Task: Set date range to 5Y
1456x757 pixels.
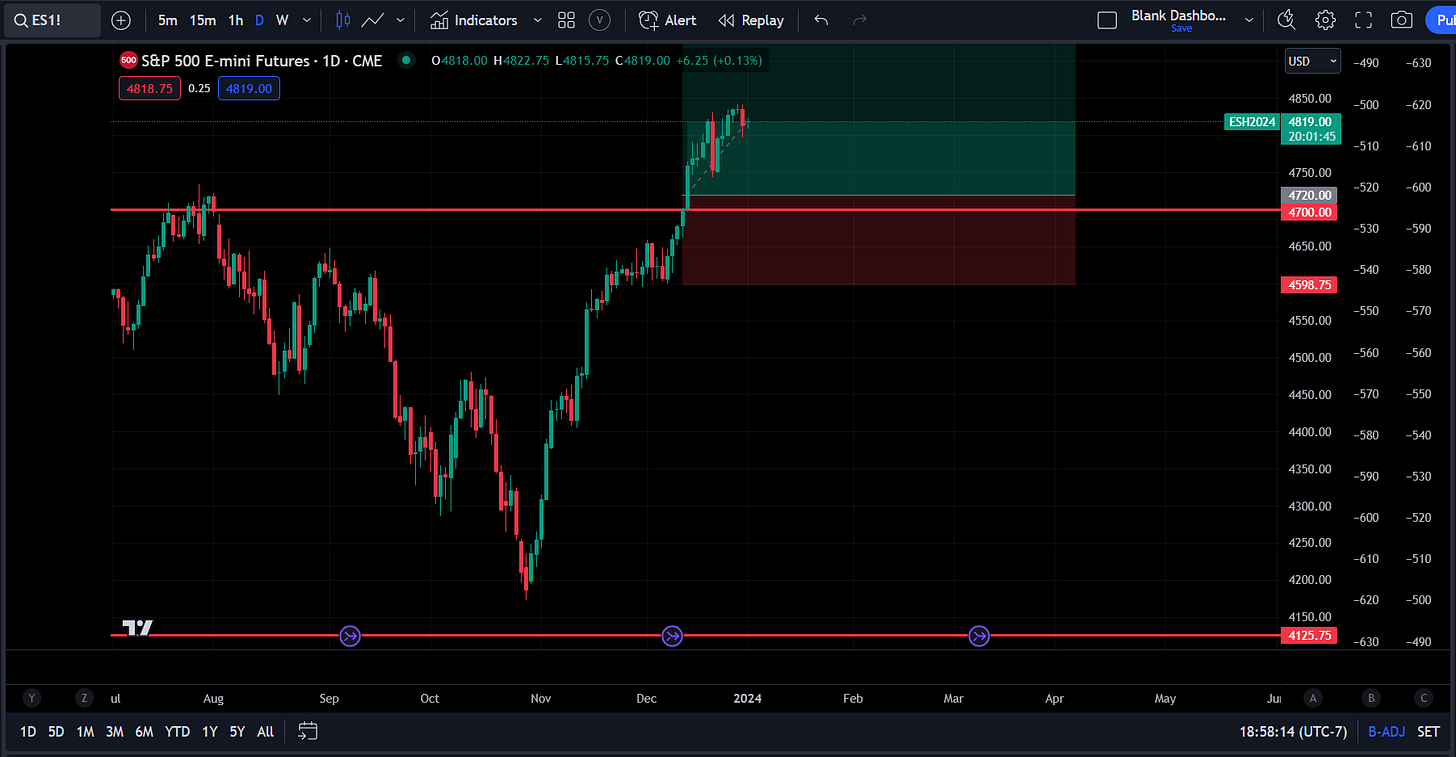Action: [x=237, y=732]
